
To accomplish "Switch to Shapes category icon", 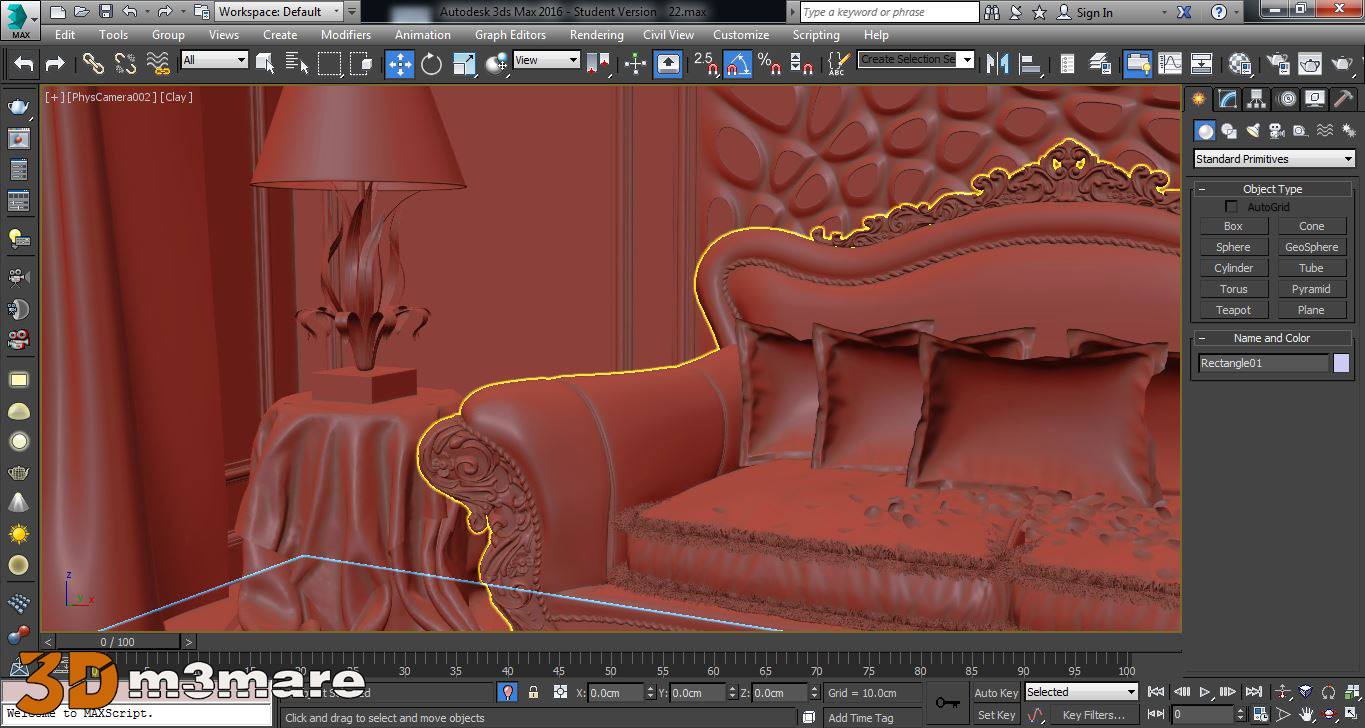I will 1229,131.
